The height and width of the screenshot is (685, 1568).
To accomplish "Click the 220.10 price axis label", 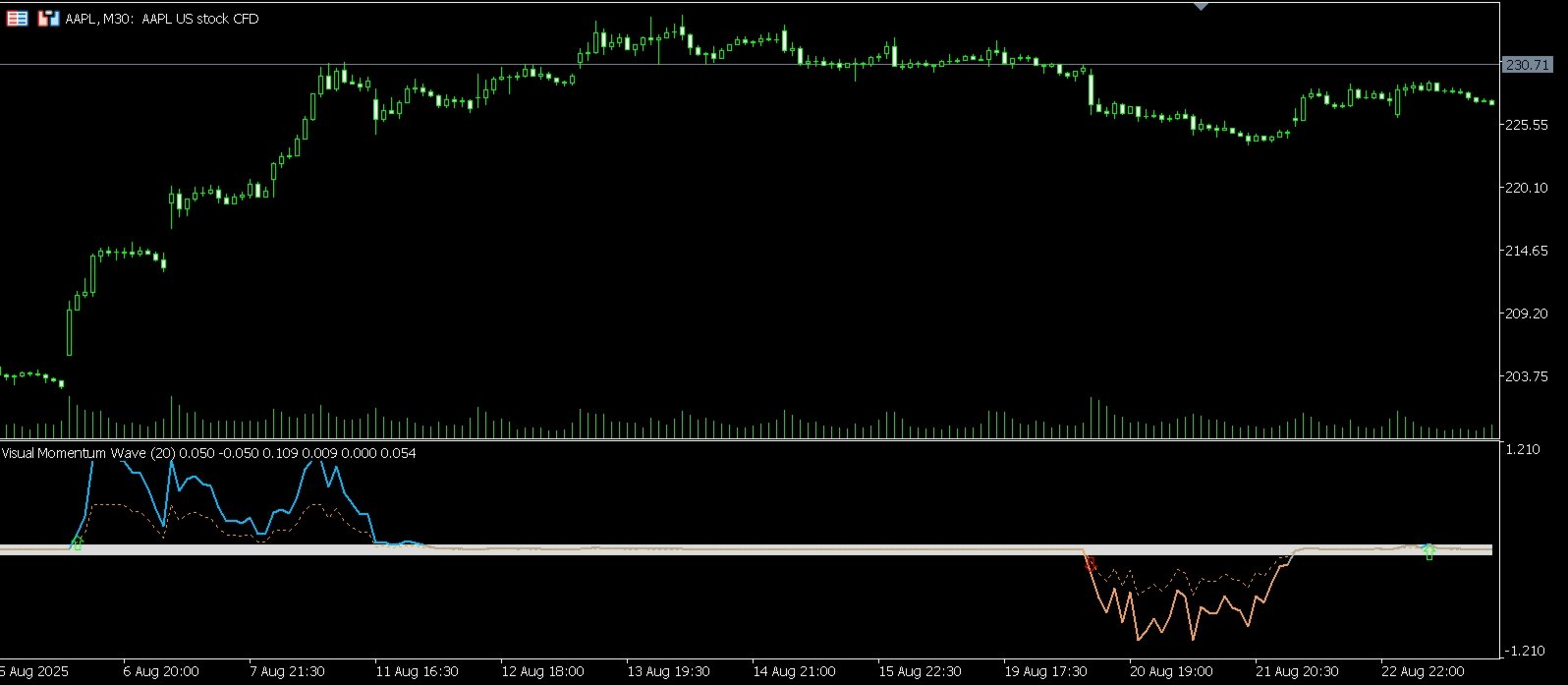I will (x=1528, y=188).
